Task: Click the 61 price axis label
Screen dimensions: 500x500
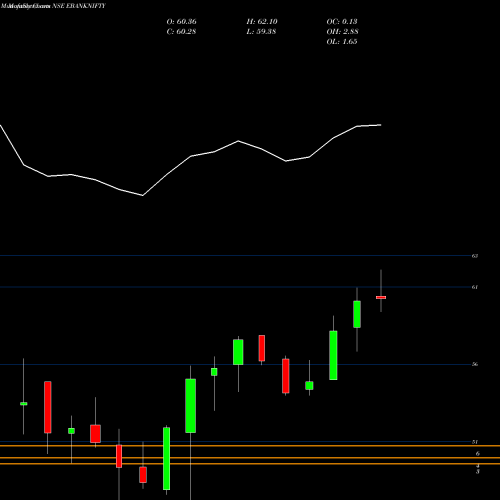Action: [x=475, y=287]
